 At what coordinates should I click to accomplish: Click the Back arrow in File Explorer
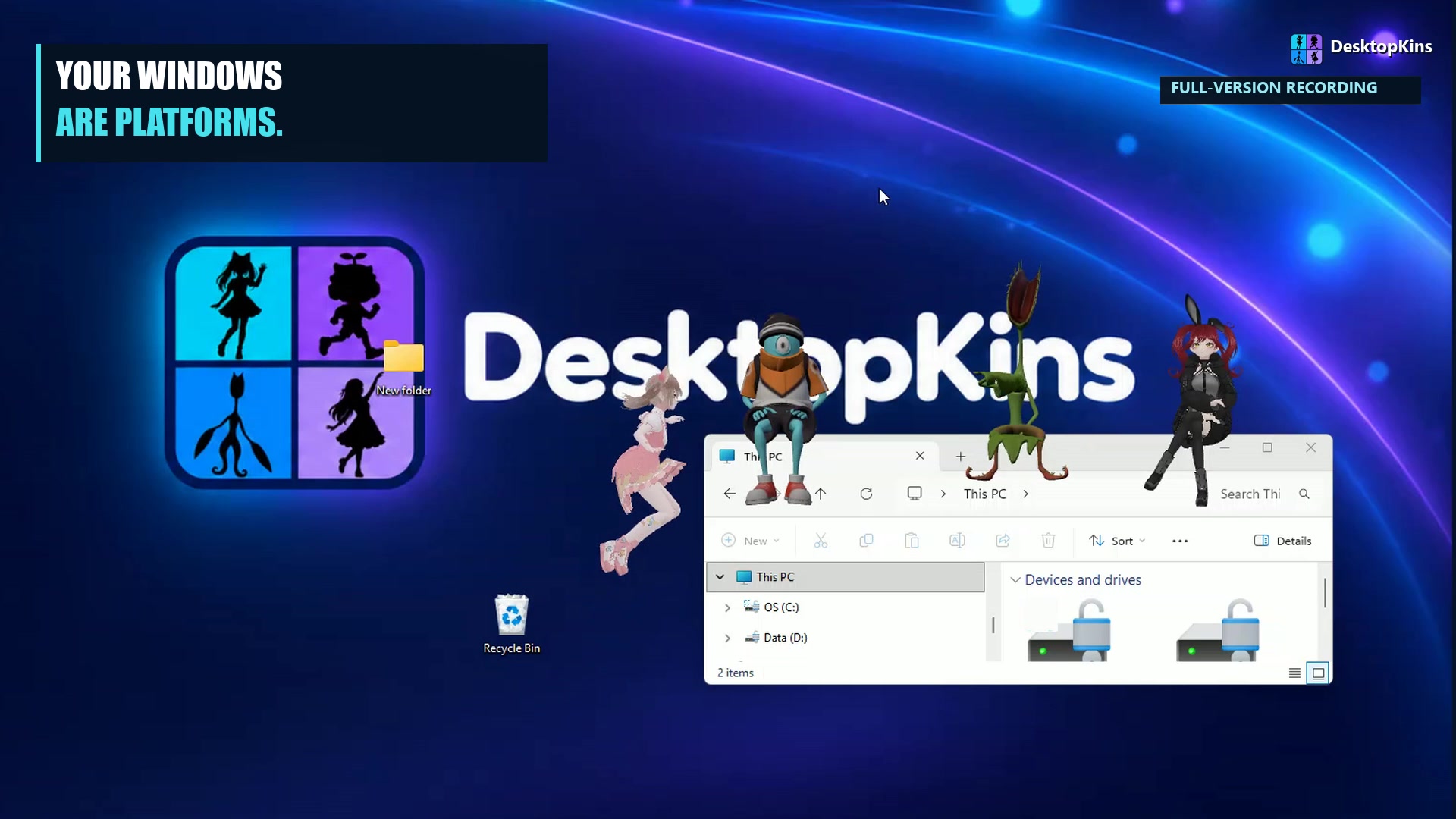(730, 494)
